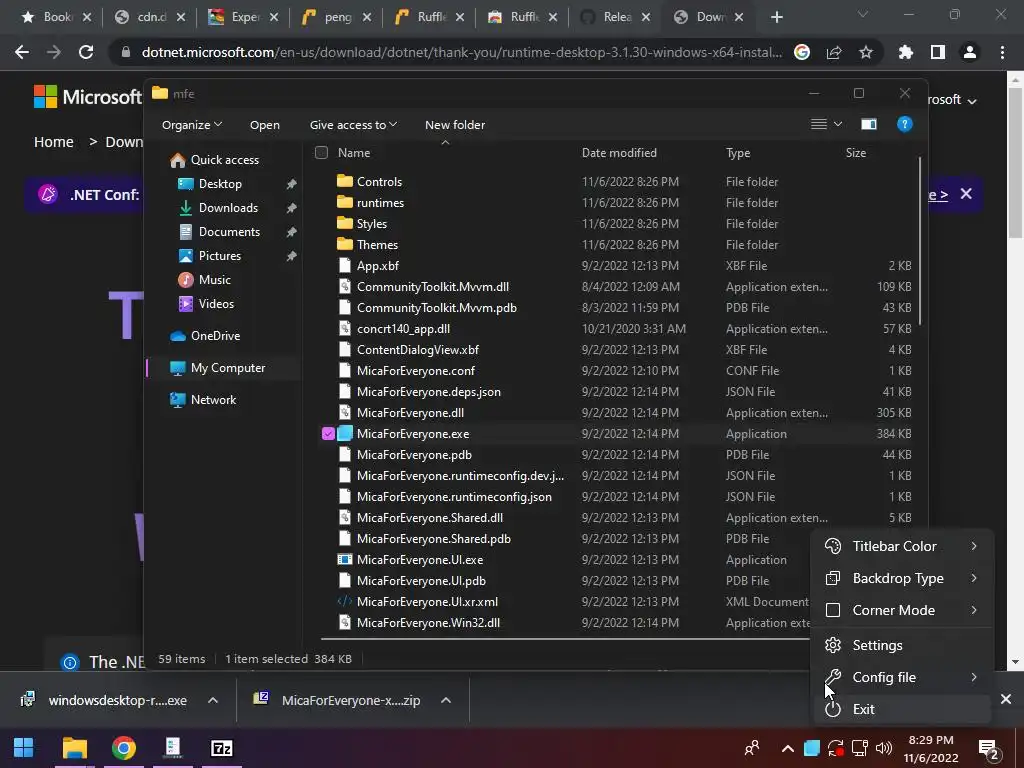Toggle the select-all checkbox in header
Screen dimensions: 1024x768
[321, 153]
